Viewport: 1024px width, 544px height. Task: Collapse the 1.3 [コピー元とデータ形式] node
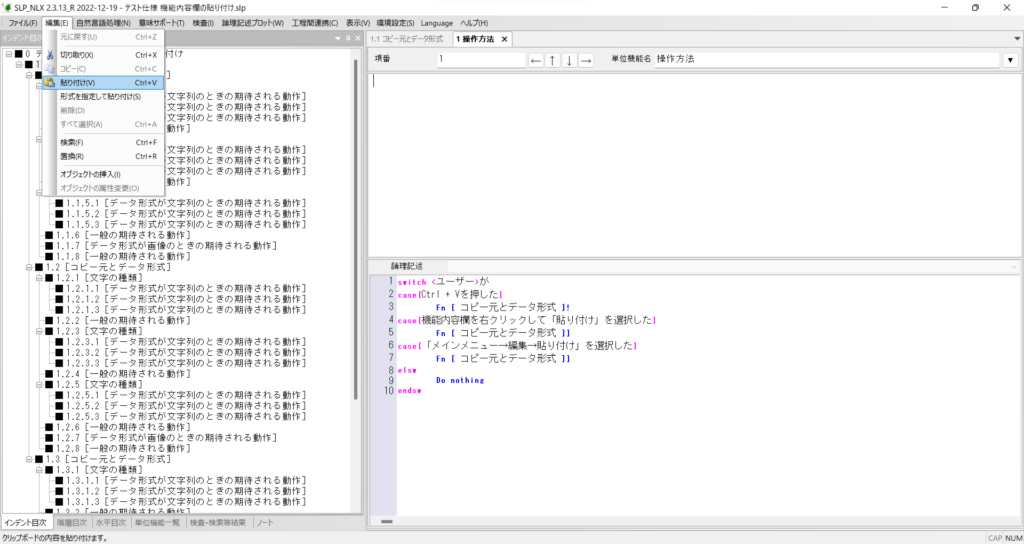(x=29, y=459)
